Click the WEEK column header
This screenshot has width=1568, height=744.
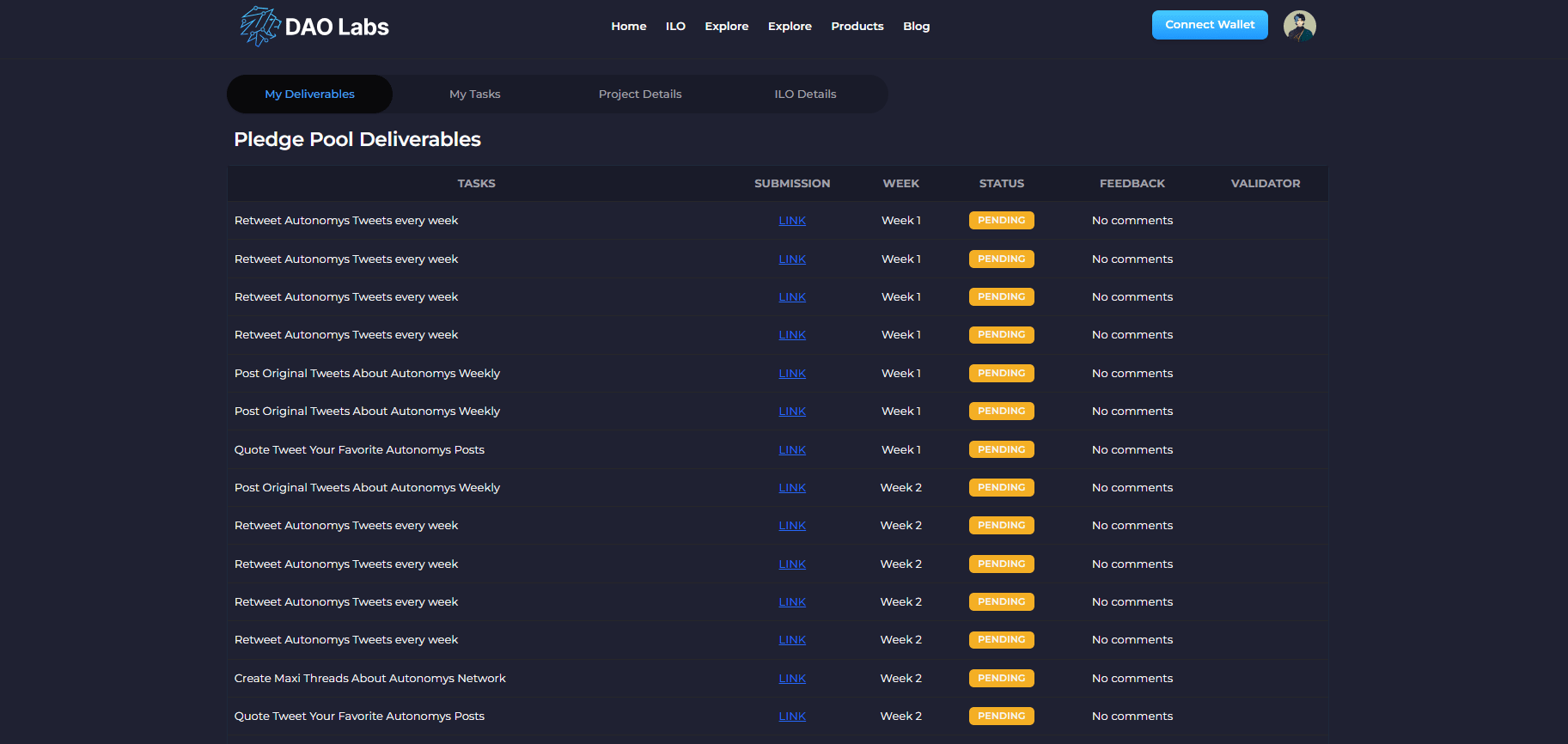(900, 184)
